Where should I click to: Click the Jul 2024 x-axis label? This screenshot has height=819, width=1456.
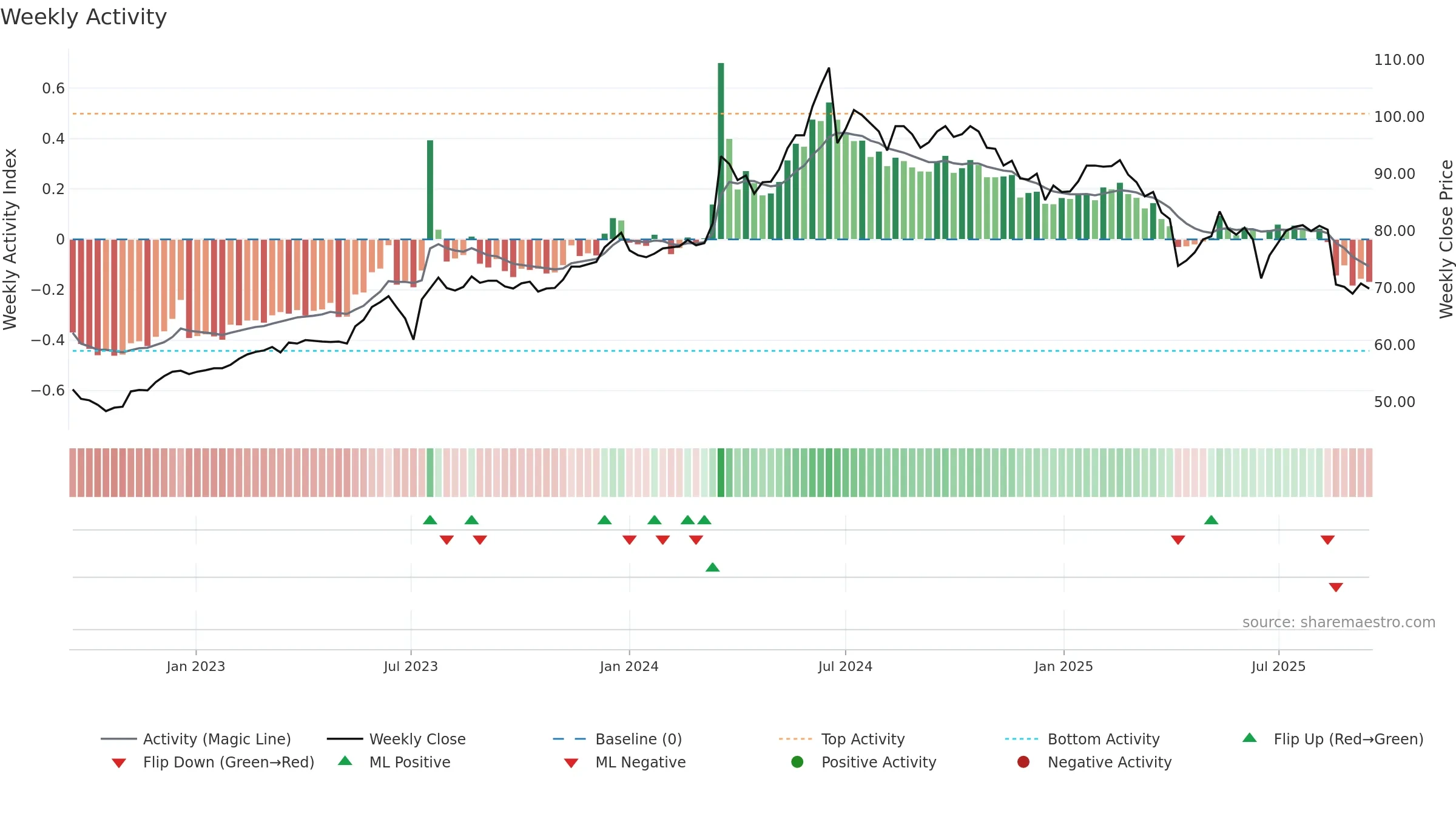click(845, 666)
